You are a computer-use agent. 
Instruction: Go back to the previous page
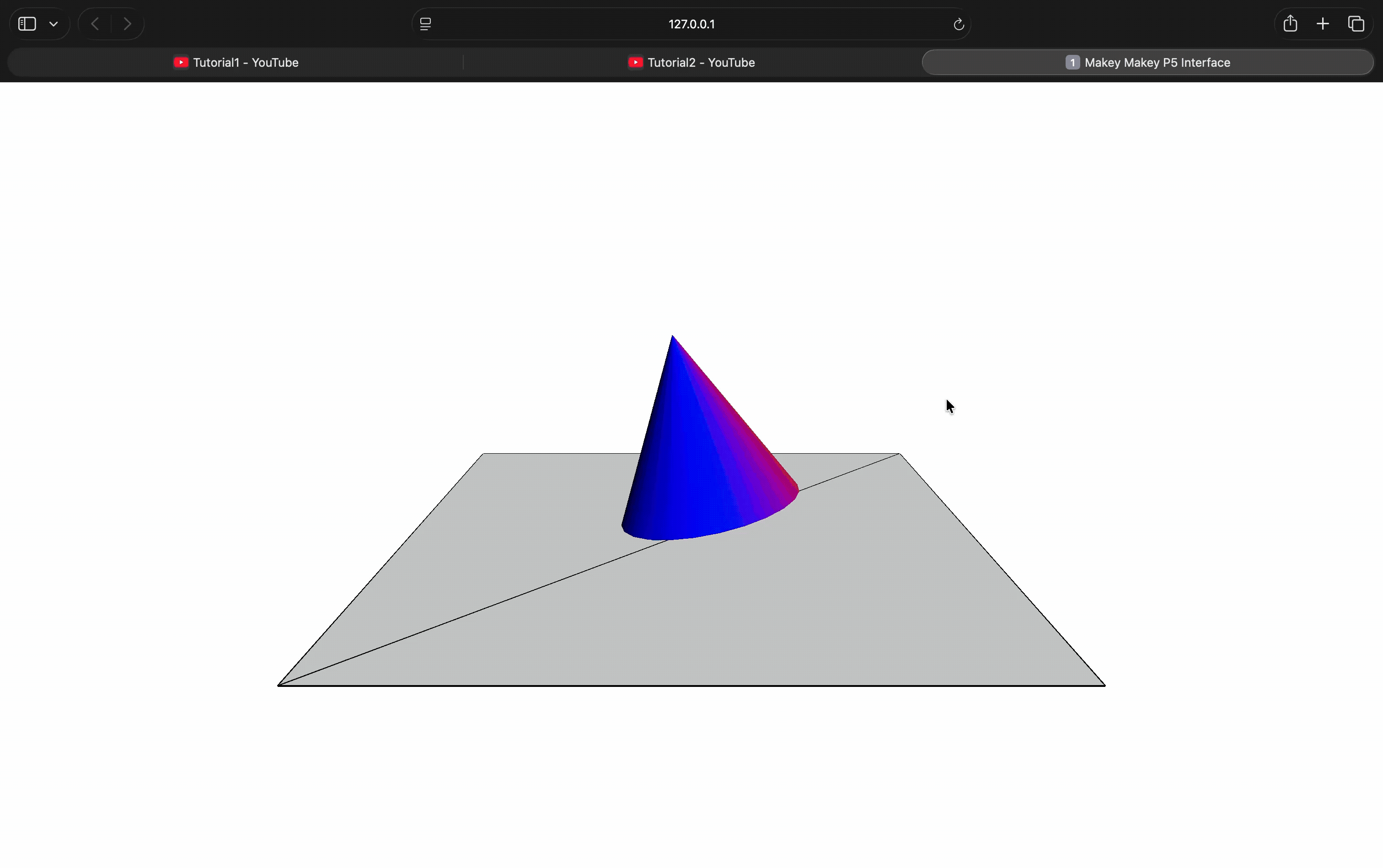(94, 23)
